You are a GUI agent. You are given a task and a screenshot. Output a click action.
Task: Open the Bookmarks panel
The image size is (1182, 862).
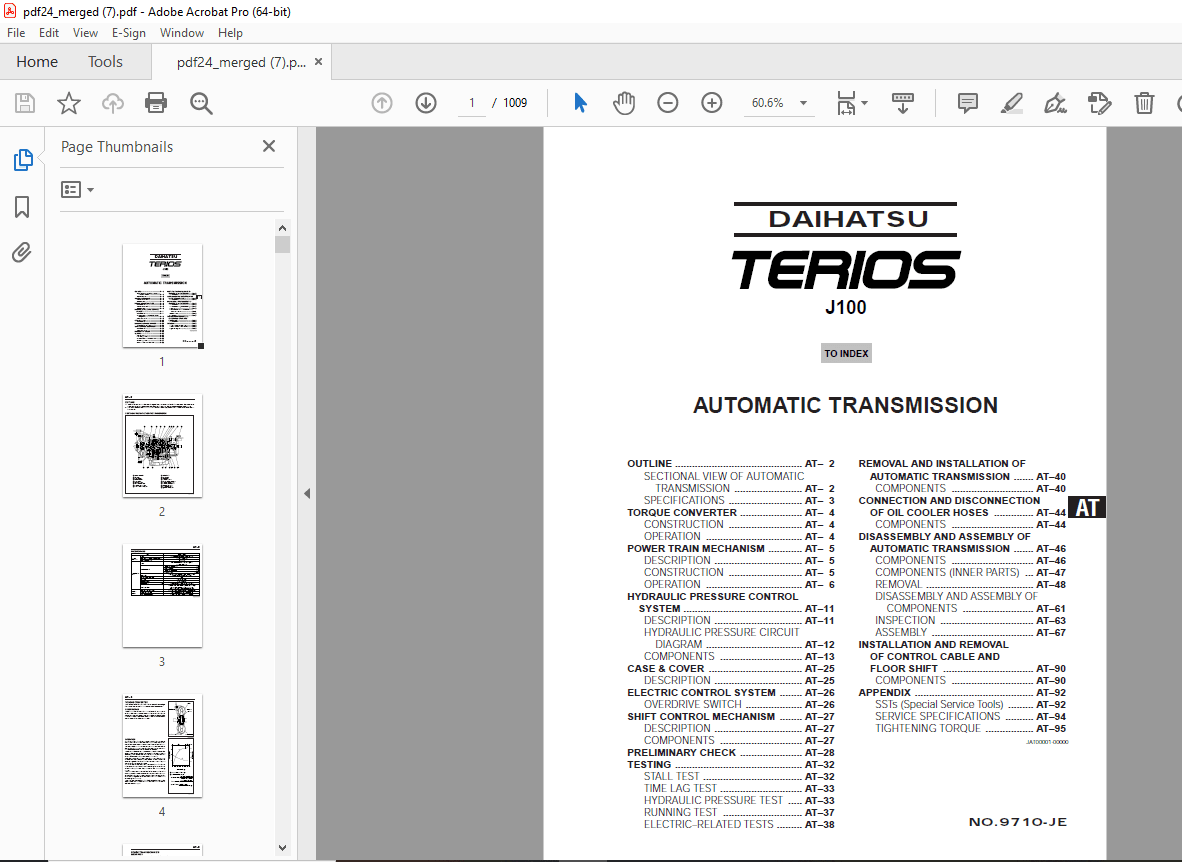(x=22, y=207)
